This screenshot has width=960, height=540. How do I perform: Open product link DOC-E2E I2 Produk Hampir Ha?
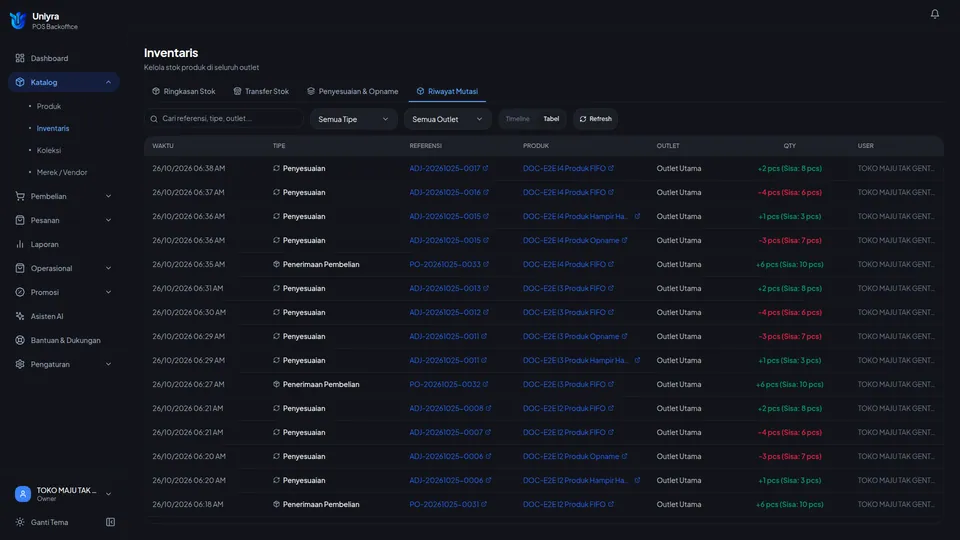pos(576,480)
